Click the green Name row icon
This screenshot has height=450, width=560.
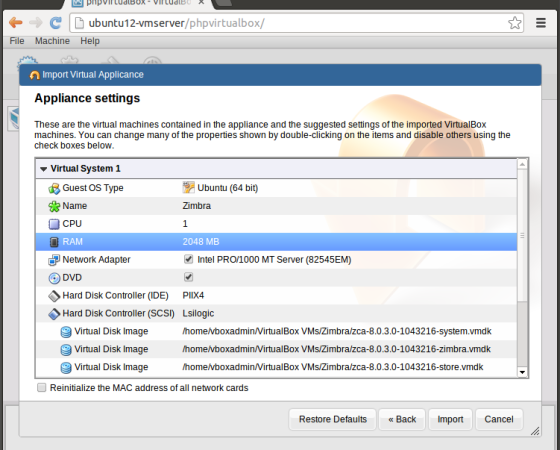(x=54, y=206)
